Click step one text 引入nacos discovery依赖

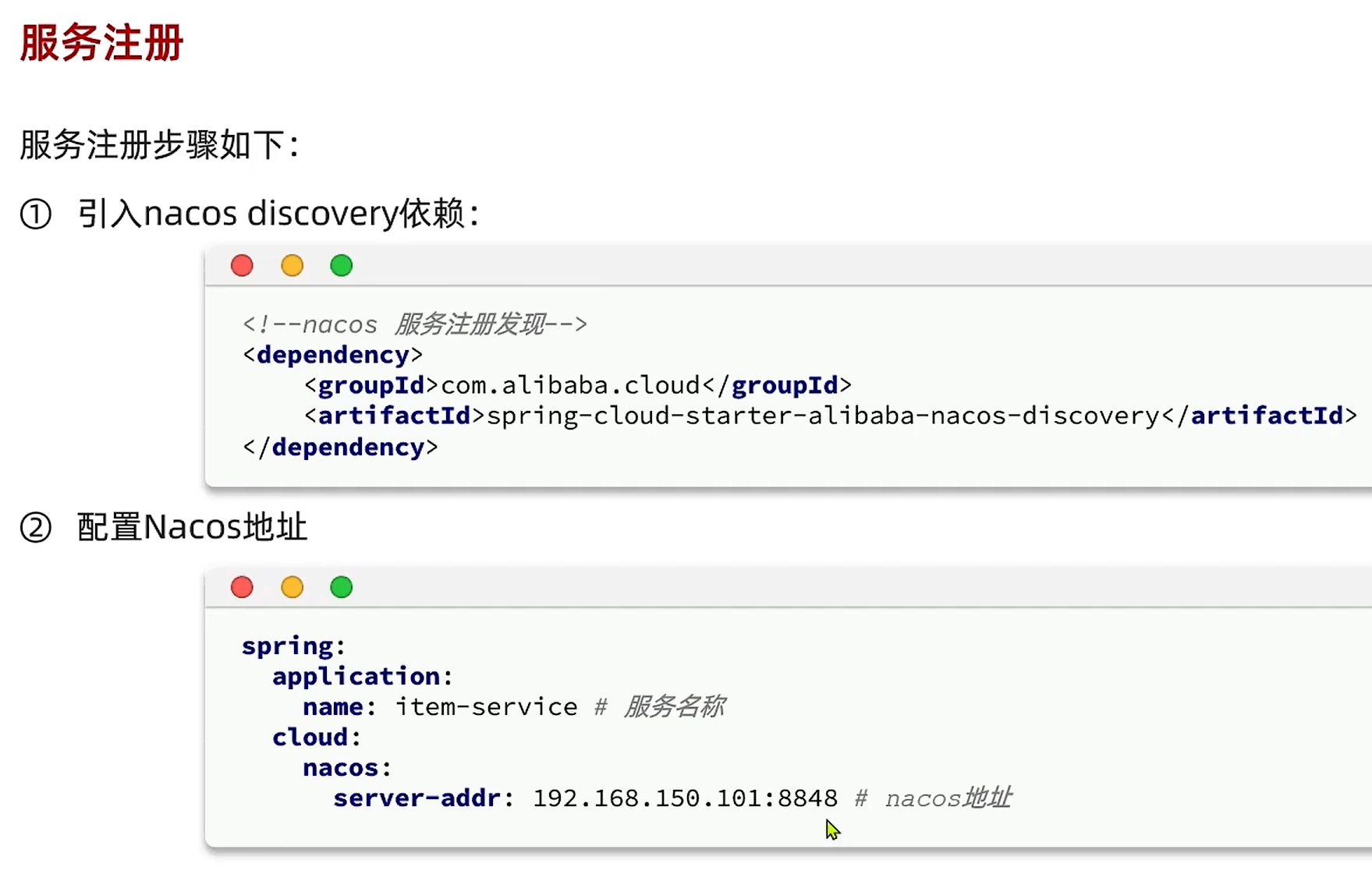point(278,214)
